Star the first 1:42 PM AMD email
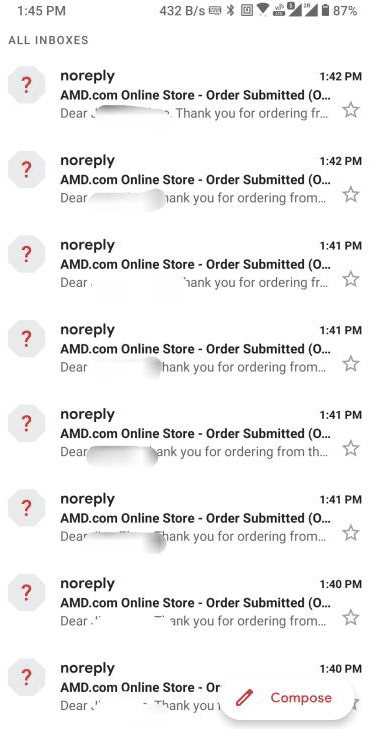This screenshot has width=377, height=729. pyautogui.click(x=351, y=111)
